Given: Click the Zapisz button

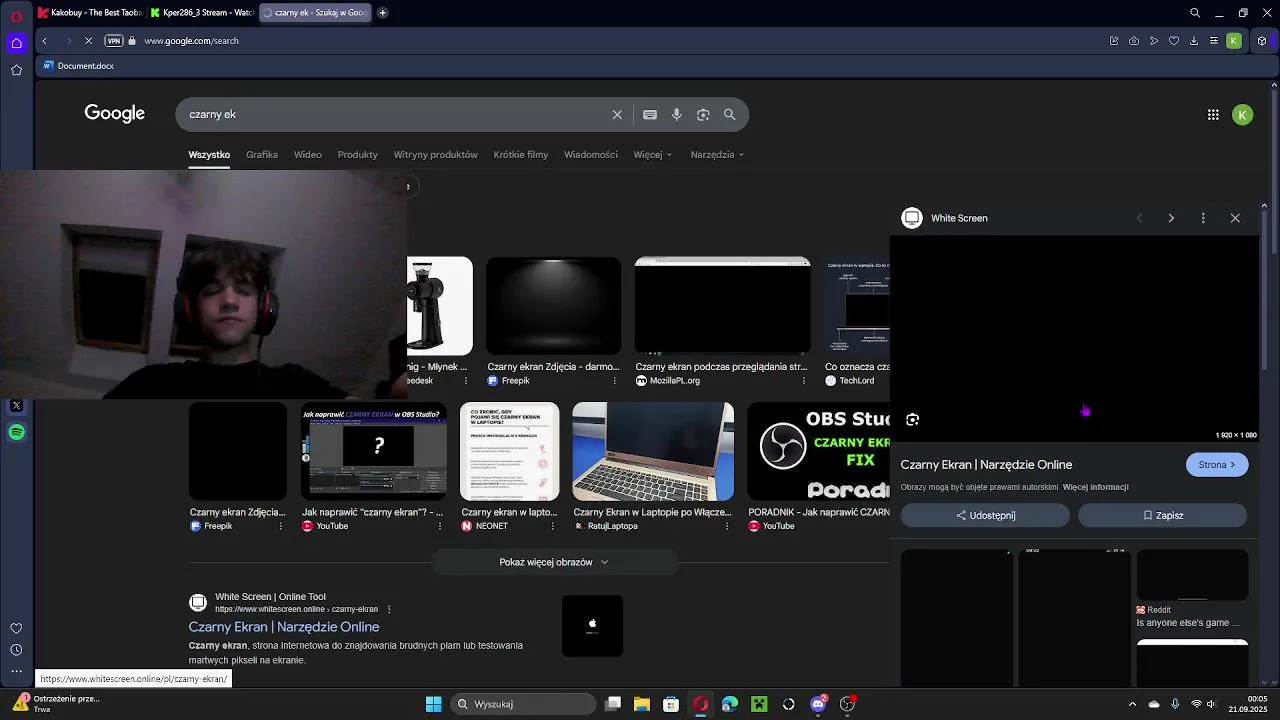Looking at the screenshot, I should (x=1162, y=515).
